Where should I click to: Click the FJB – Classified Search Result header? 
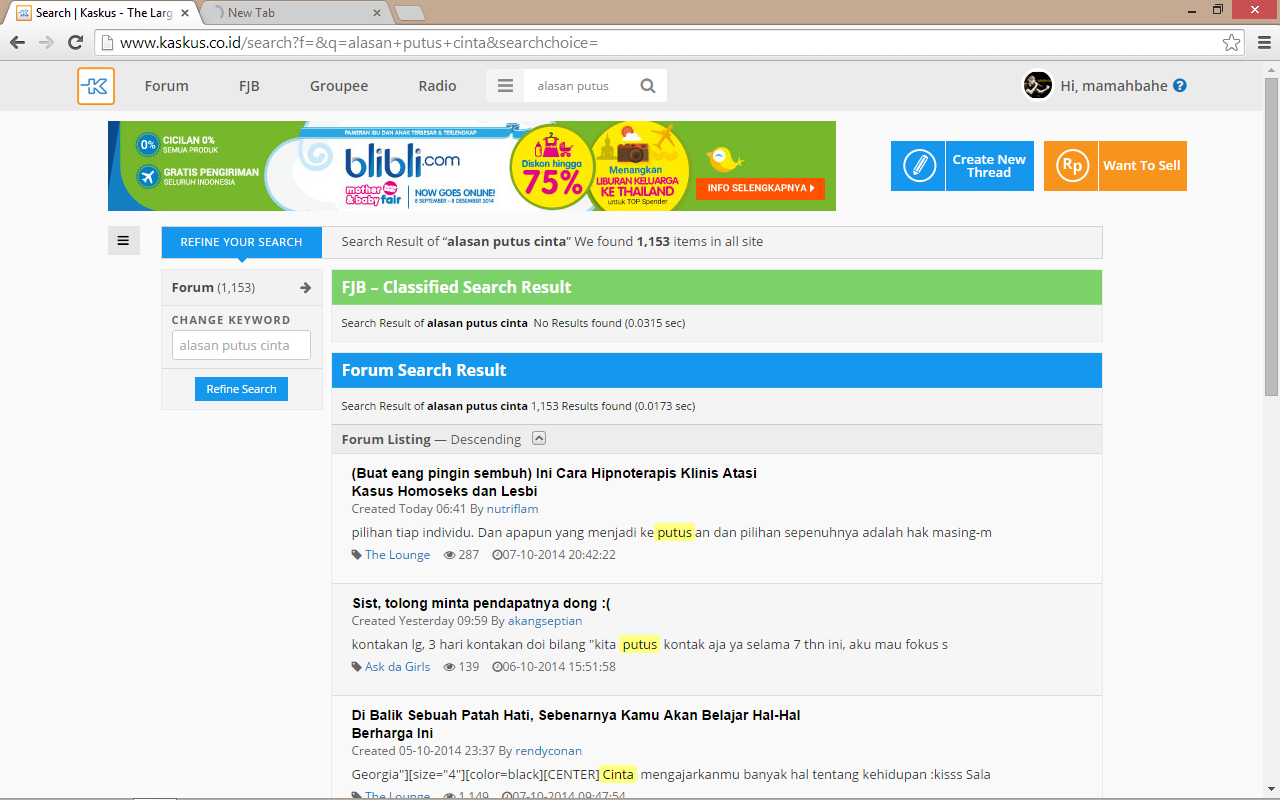(x=717, y=287)
